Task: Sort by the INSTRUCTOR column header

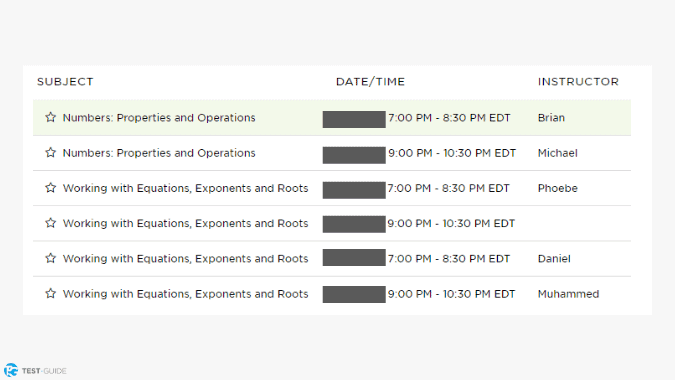Action: pyautogui.click(x=578, y=82)
